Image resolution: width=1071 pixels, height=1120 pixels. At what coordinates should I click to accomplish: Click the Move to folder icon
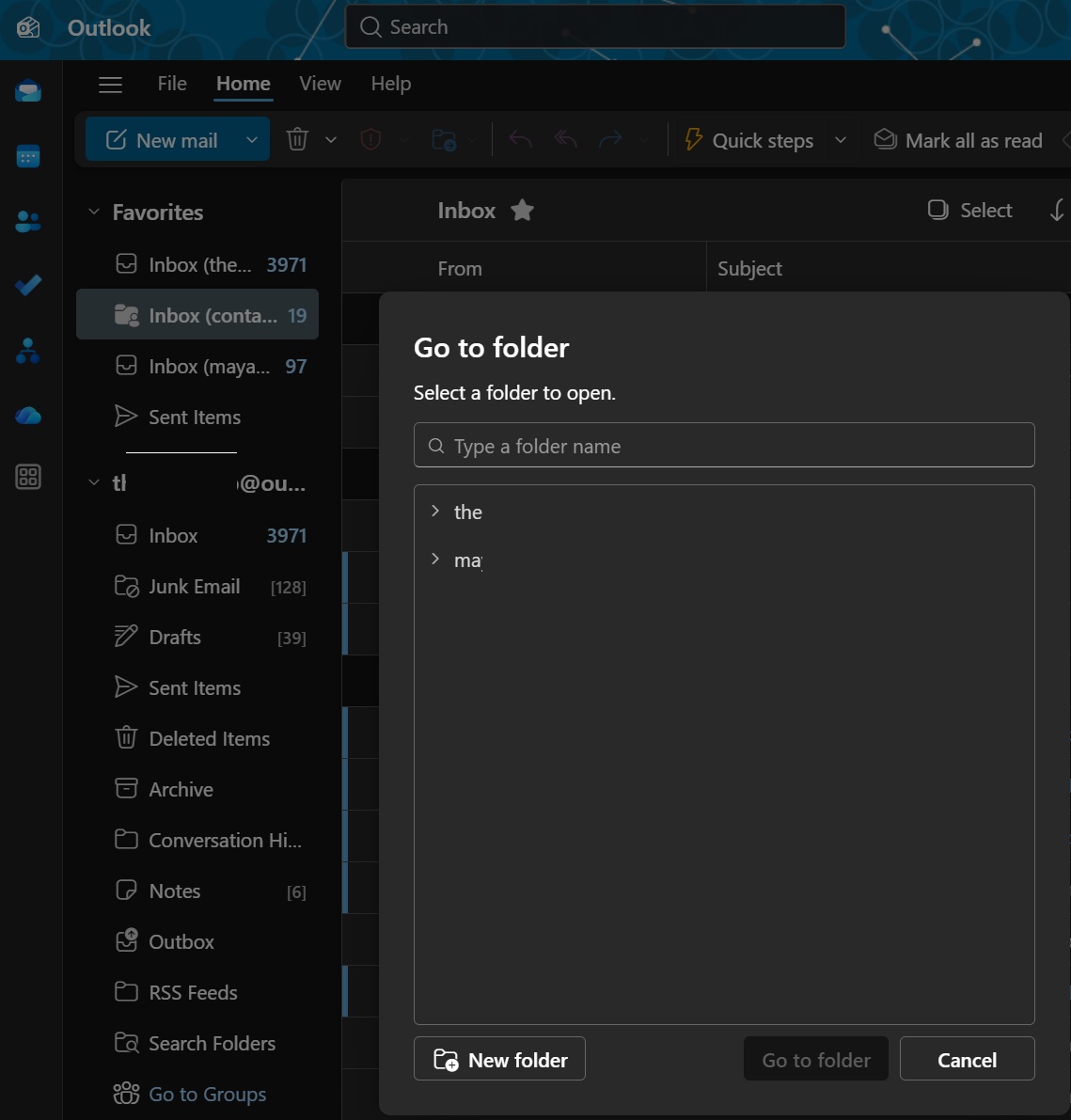pyautogui.click(x=444, y=139)
